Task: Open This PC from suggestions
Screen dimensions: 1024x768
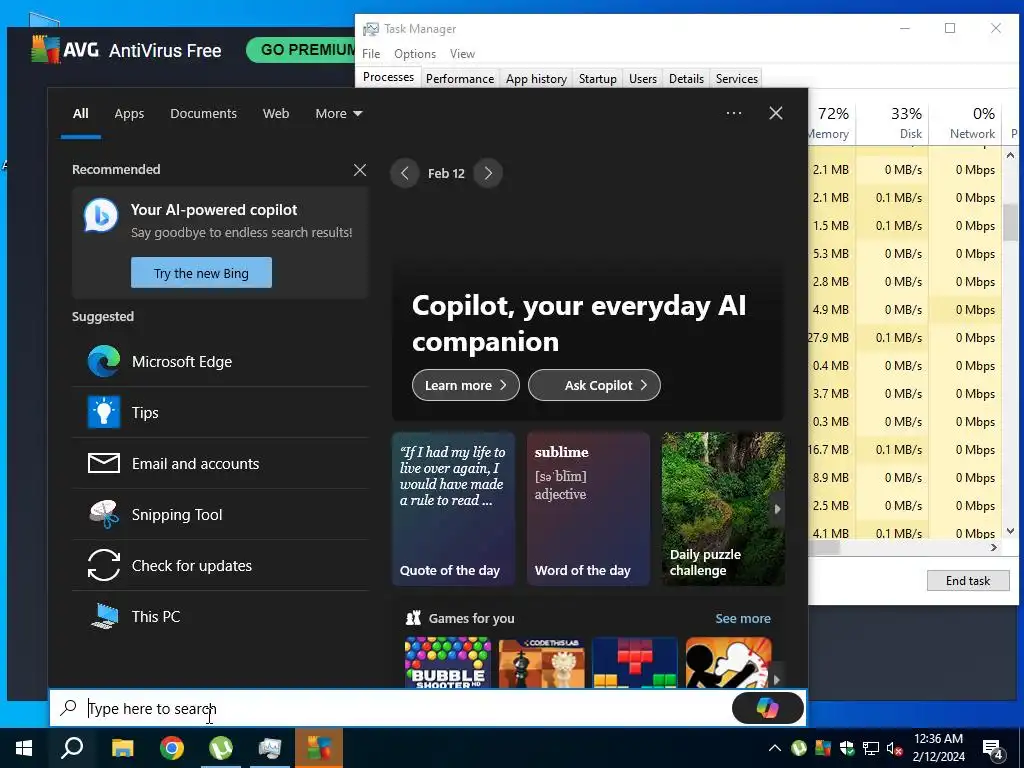Action: click(221, 616)
